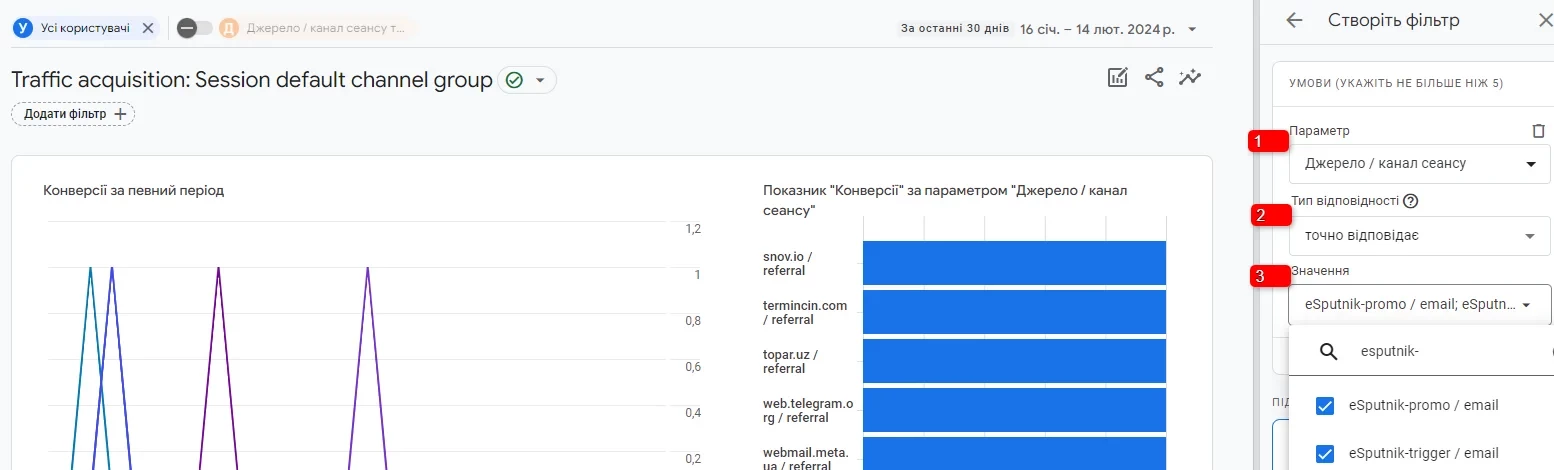Click the search magnifier in the value list
The image size is (1554, 470).
[1329, 351]
